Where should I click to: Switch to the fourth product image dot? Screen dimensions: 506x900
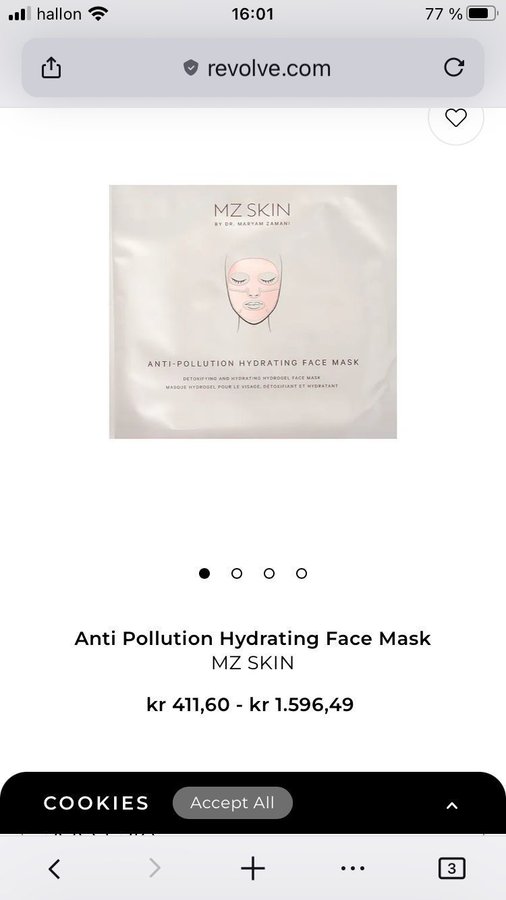(x=301, y=573)
